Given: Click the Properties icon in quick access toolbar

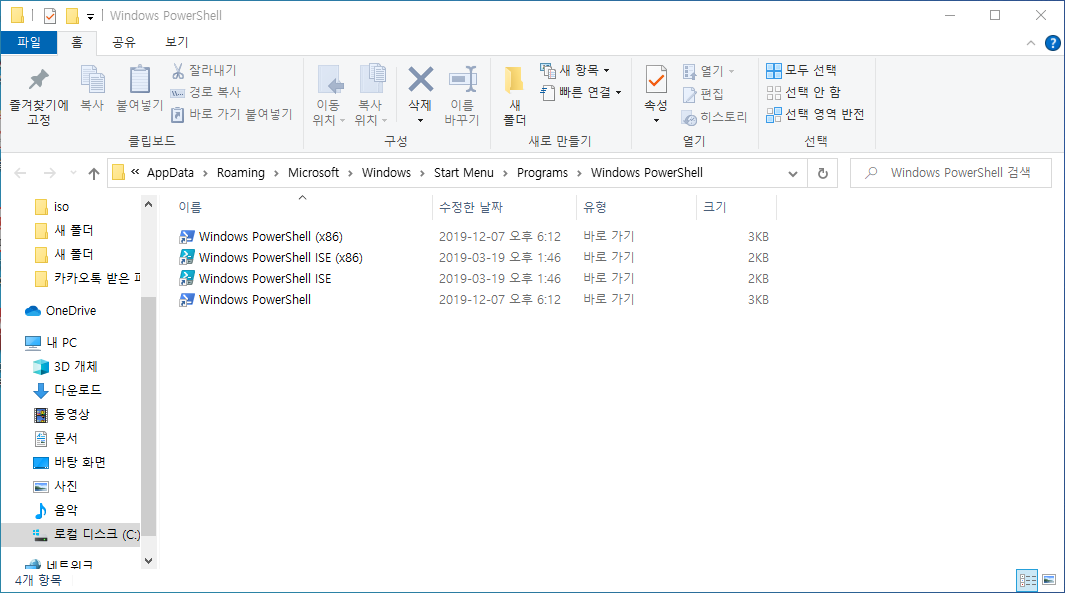Looking at the screenshot, I should (50, 15).
